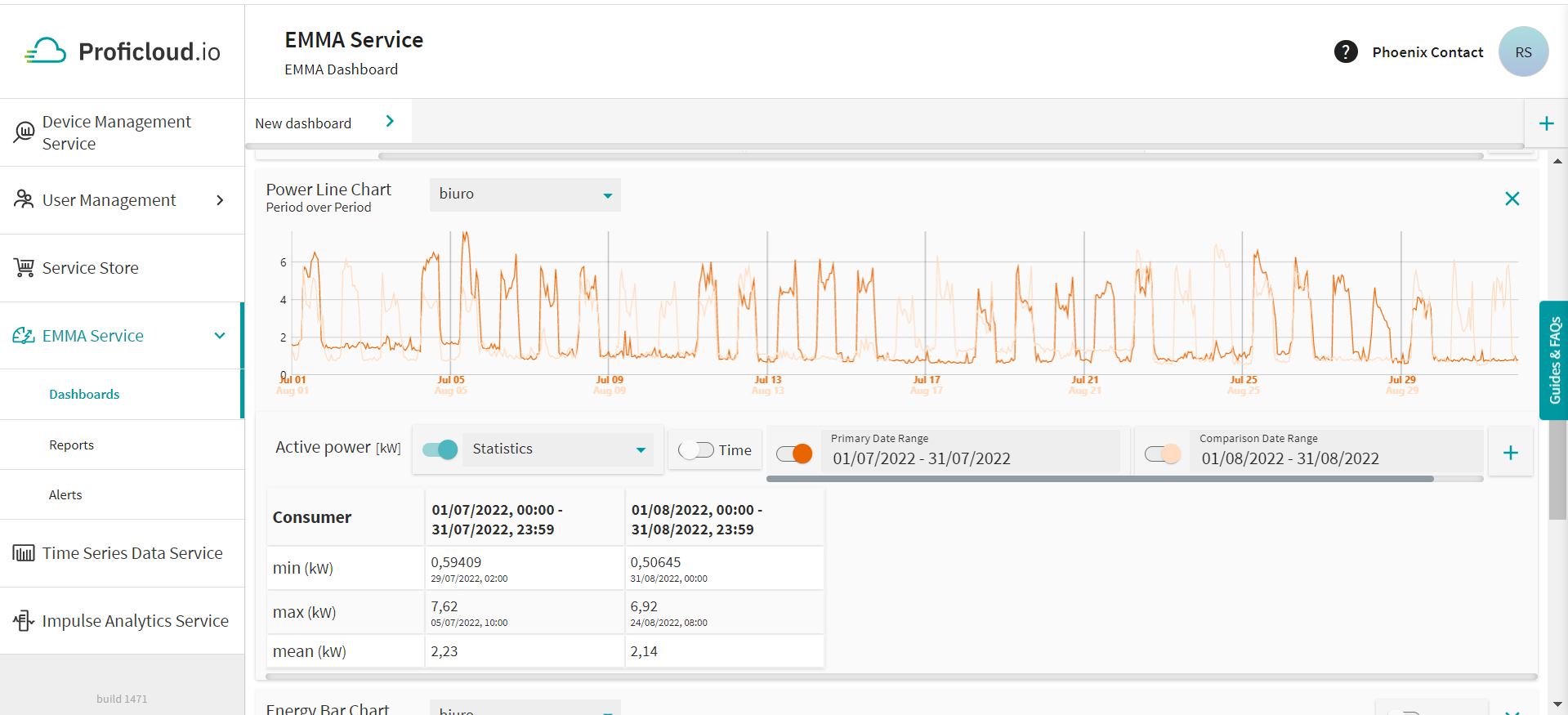Open the help question mark icon
The image size is (1568, 715).
tap(1346, 51)
